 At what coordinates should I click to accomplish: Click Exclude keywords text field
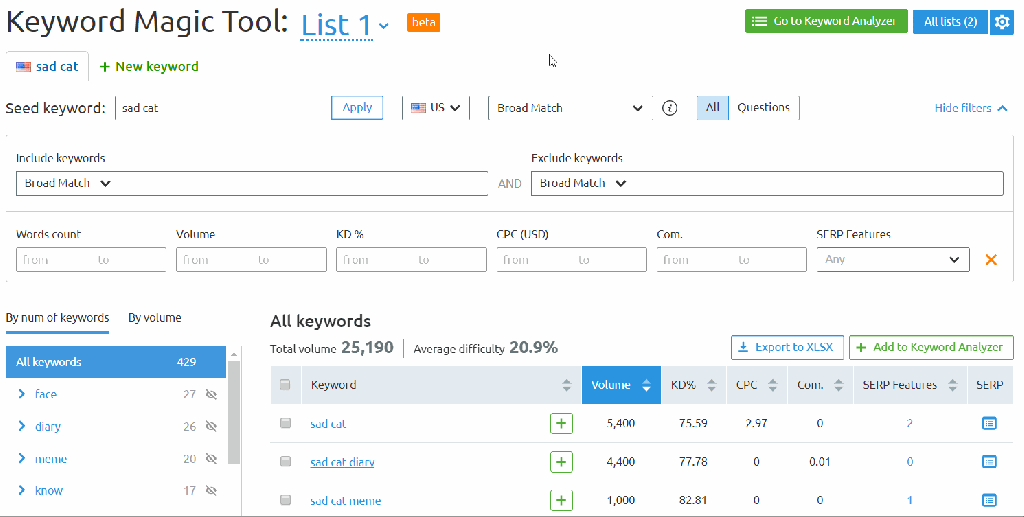pos(816,183)
